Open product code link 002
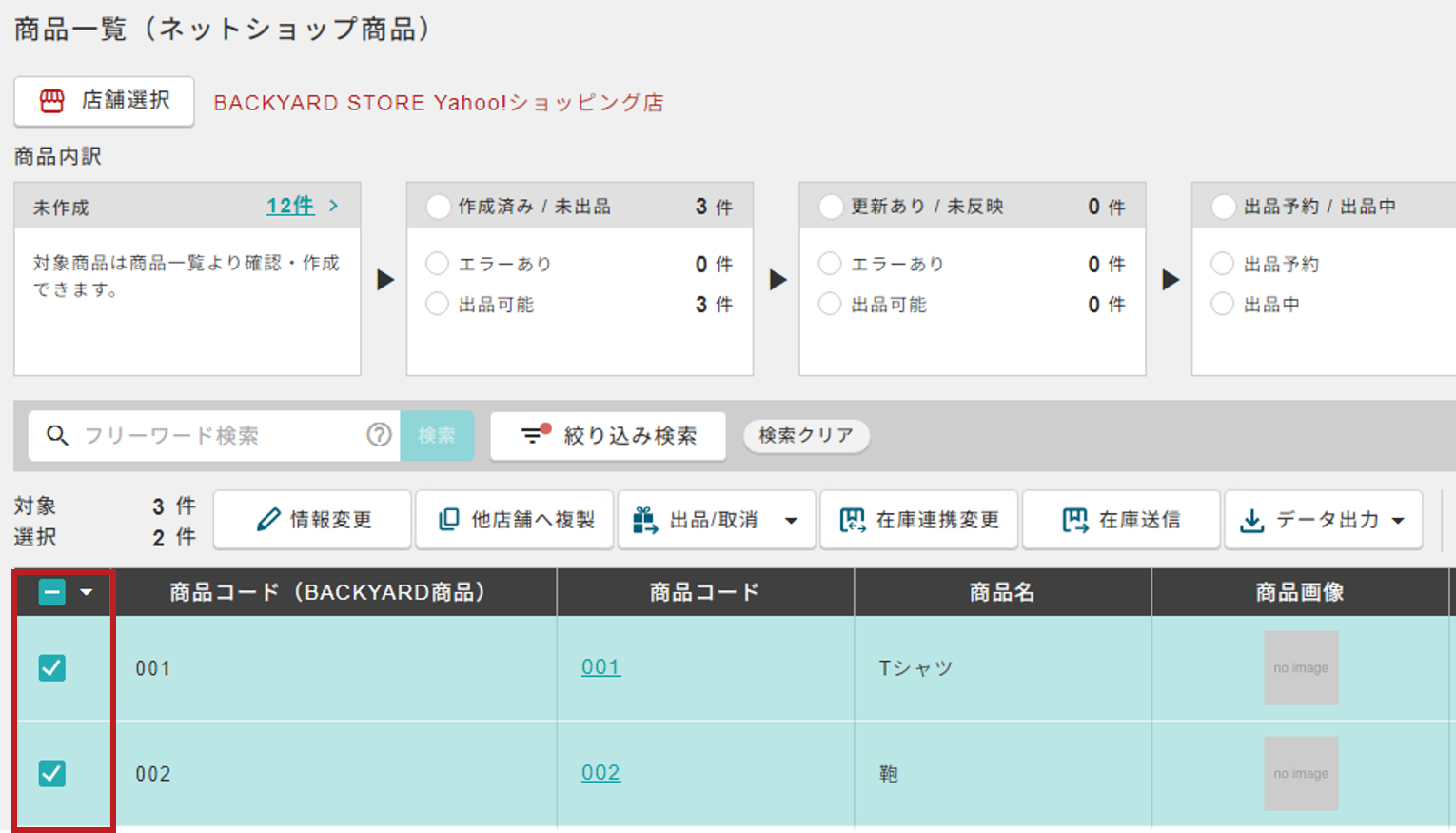The width and height of the screenshot is (1456, 833). click(600, 773)
